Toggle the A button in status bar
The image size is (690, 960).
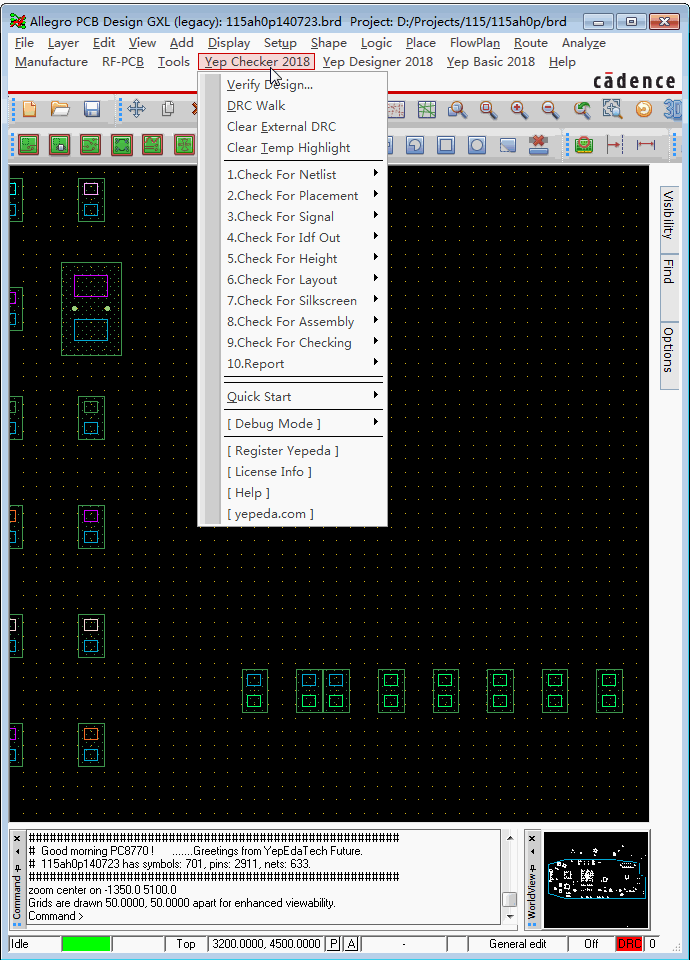coord(351,944)
